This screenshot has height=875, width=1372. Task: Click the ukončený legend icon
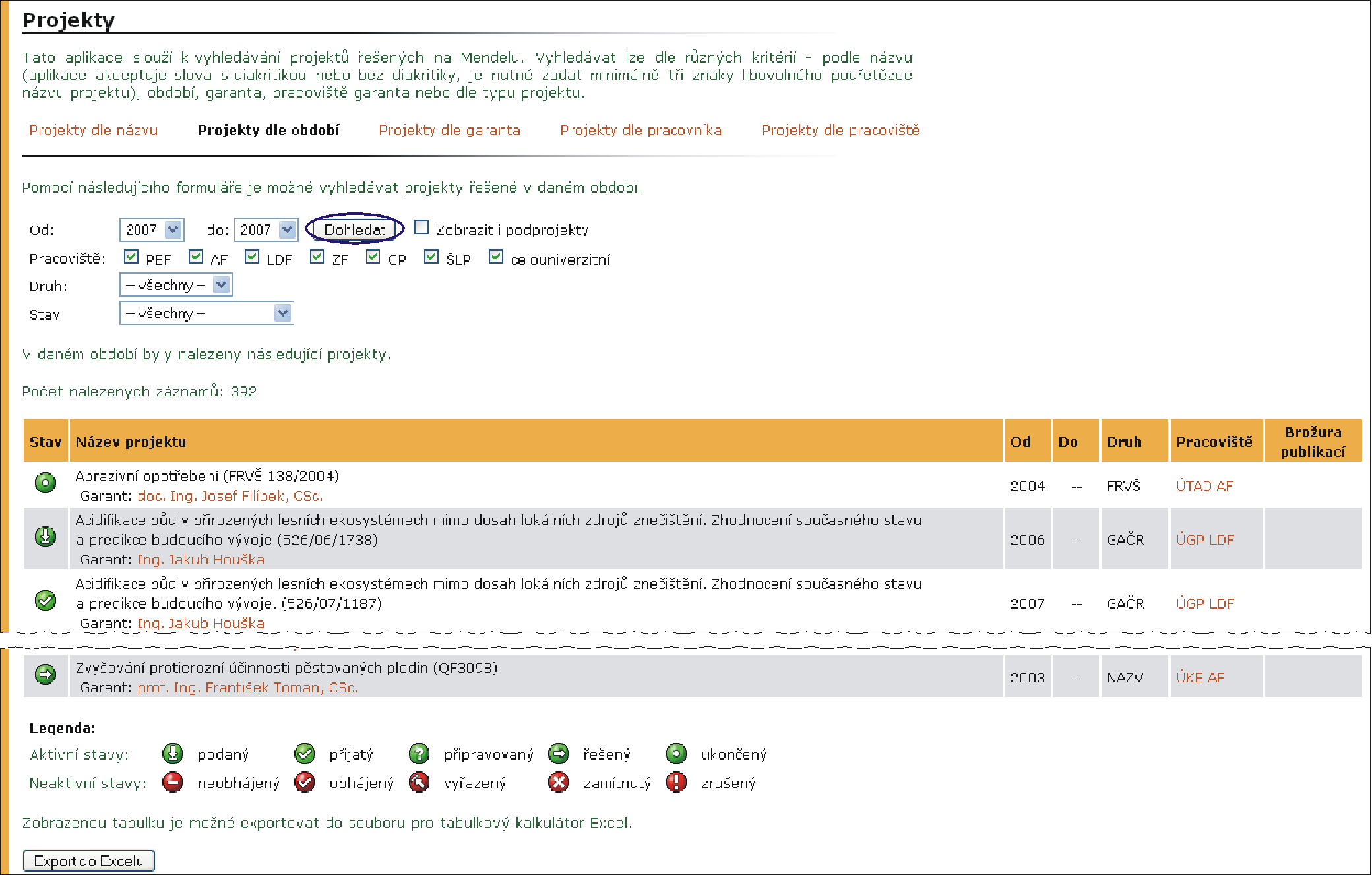676,753
